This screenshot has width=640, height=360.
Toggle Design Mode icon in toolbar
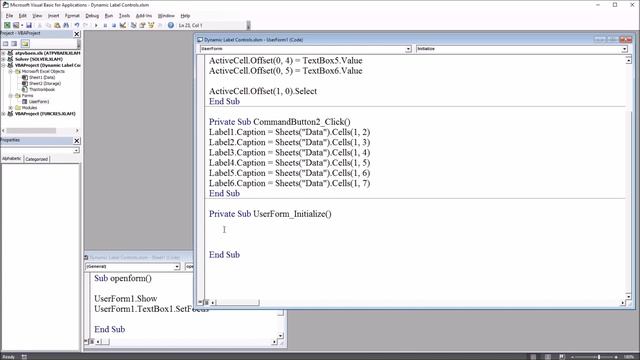point(122,25)
